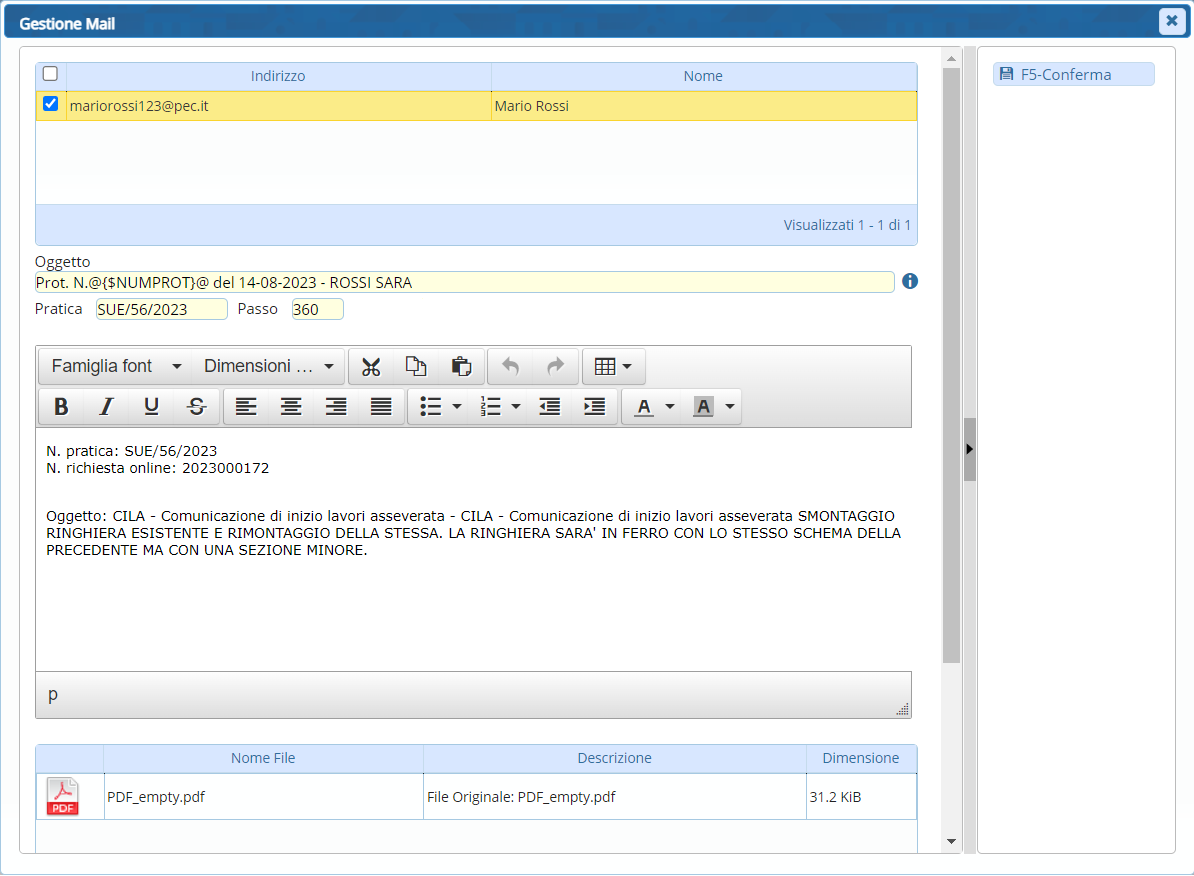
Task: Apply Strikethrough formatting
Action: coord(197,407)
